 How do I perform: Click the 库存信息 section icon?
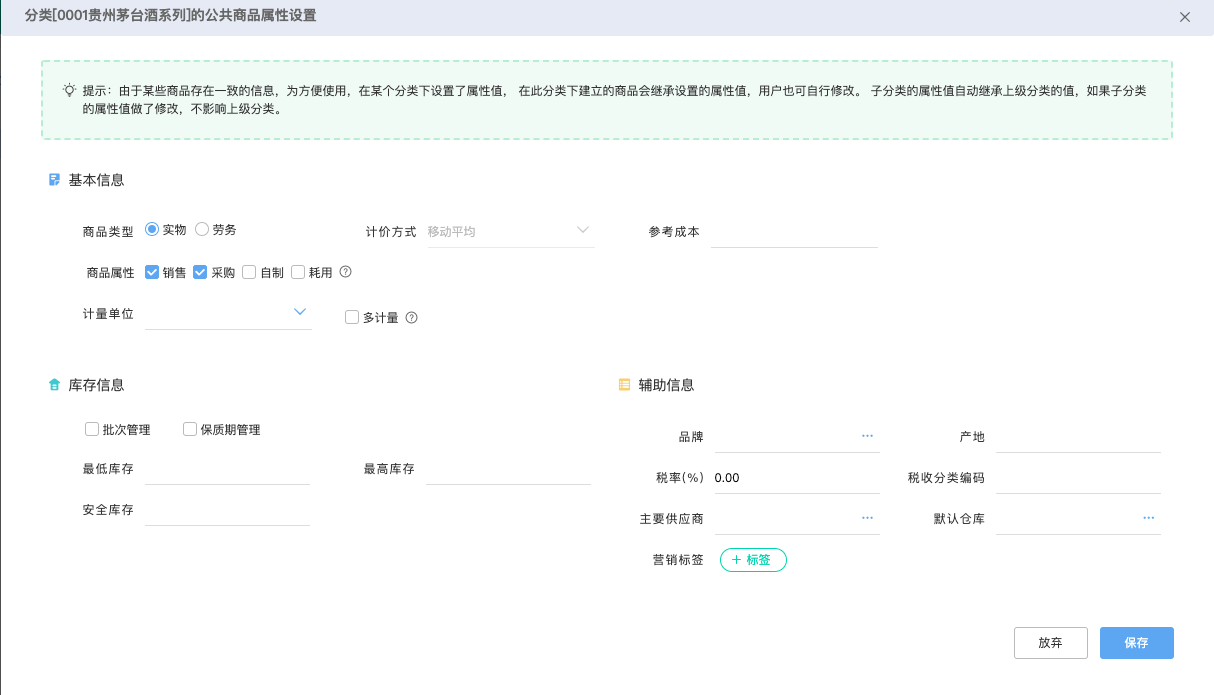[x=54, y=385]
